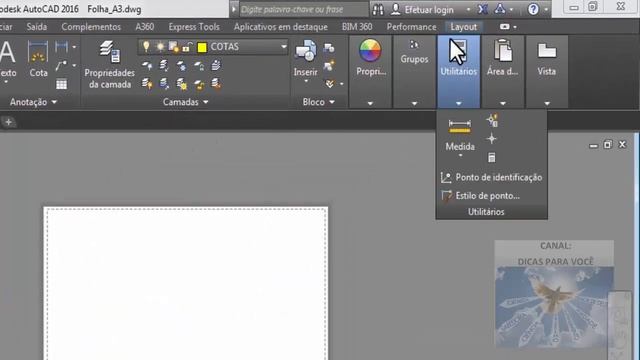The height and width of the screenshot is (360, 640).
Task: Click second icon in upper layer tools row
Action: pos(164,65)
